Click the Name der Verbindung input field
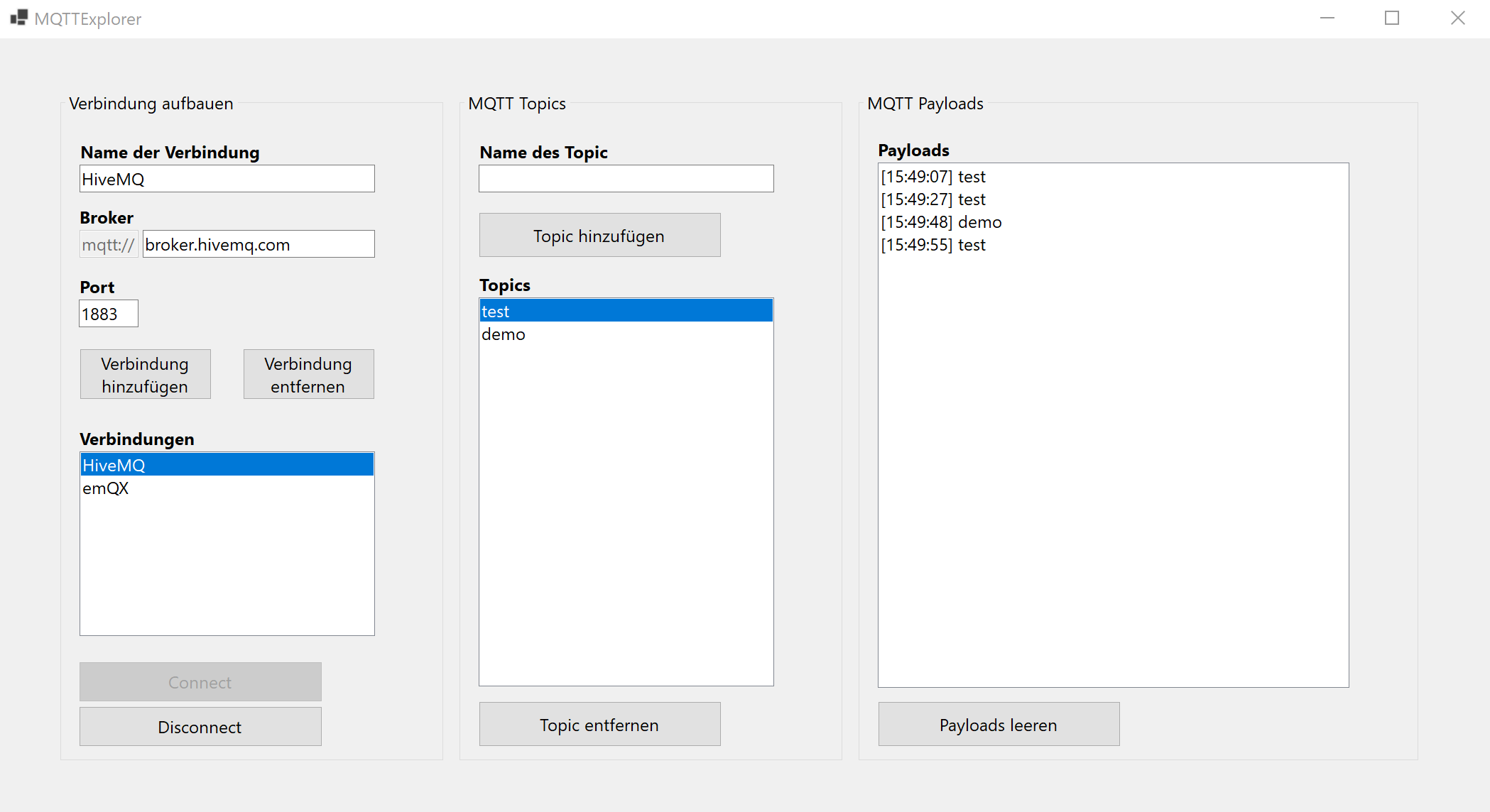 (x=227, y=179)
